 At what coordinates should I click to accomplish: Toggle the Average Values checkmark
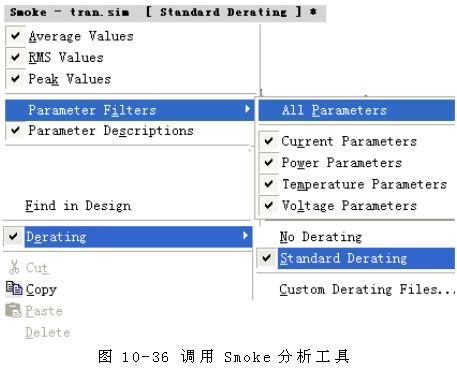[x=15, y=36]
